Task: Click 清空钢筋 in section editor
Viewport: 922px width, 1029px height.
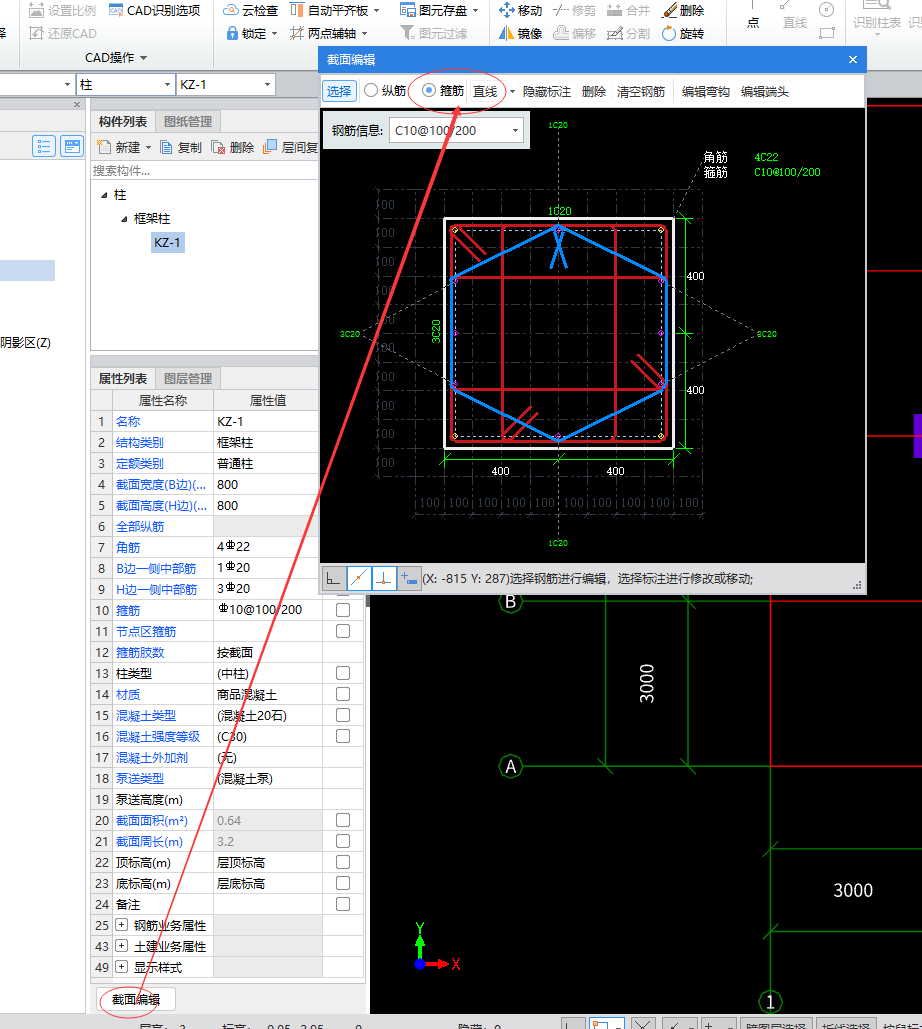Action: click(x=640, y=91)
